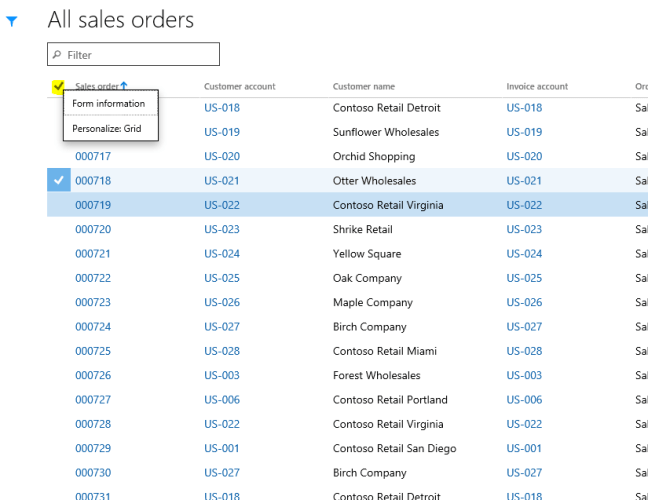The width and height of the screenshot is (648, 500).
Task: Open Customer name column header options
Action: [x=363, y=87]
